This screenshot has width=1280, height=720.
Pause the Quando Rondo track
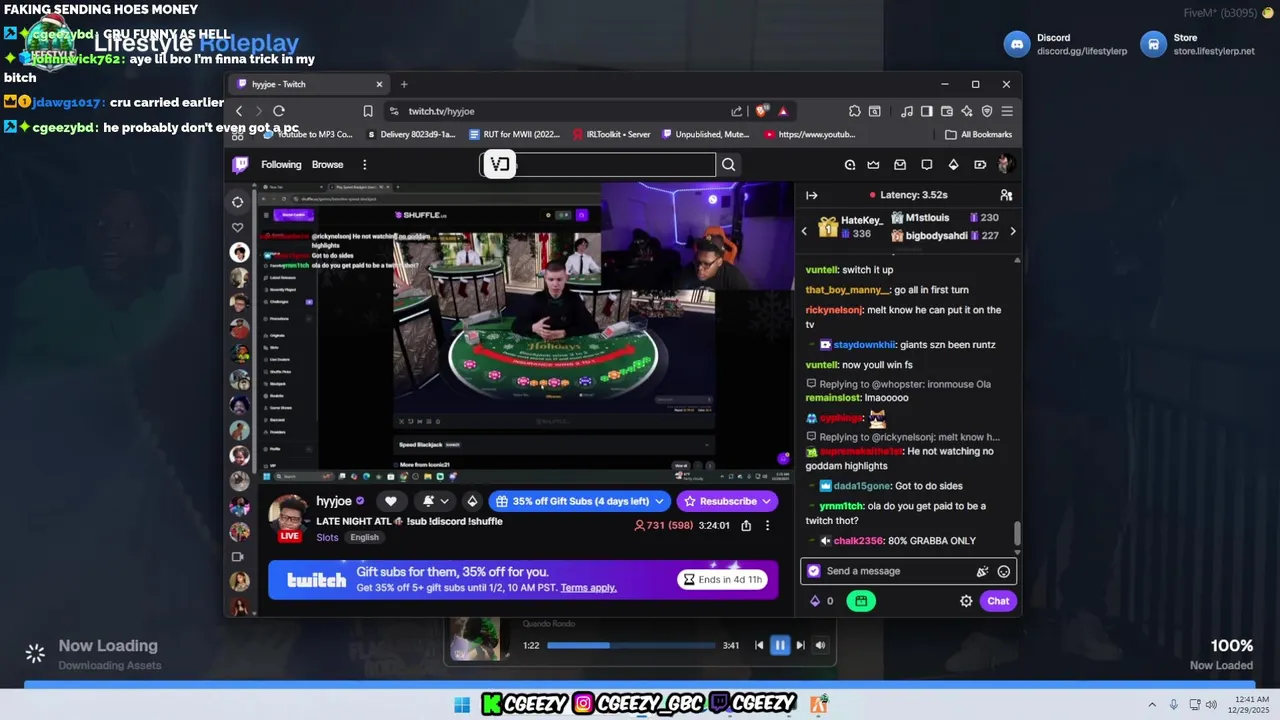click(780, 645)
